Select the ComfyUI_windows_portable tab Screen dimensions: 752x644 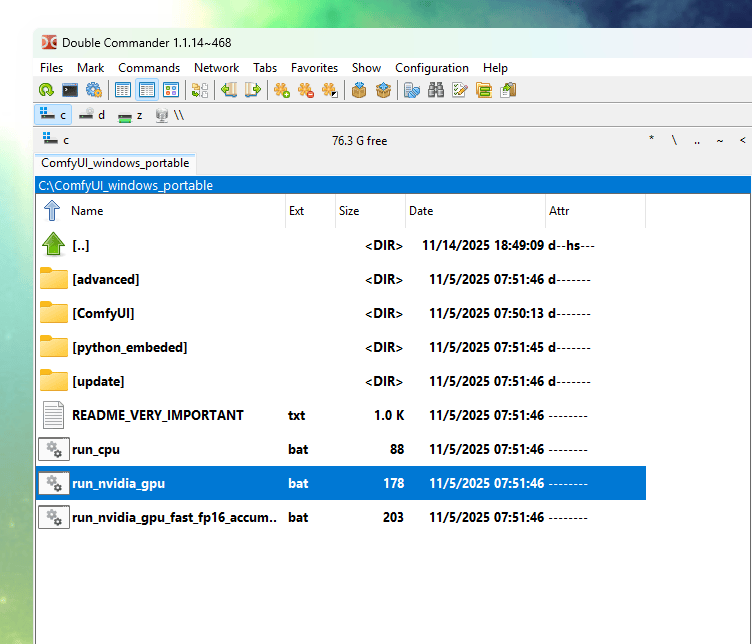point(115,163)
